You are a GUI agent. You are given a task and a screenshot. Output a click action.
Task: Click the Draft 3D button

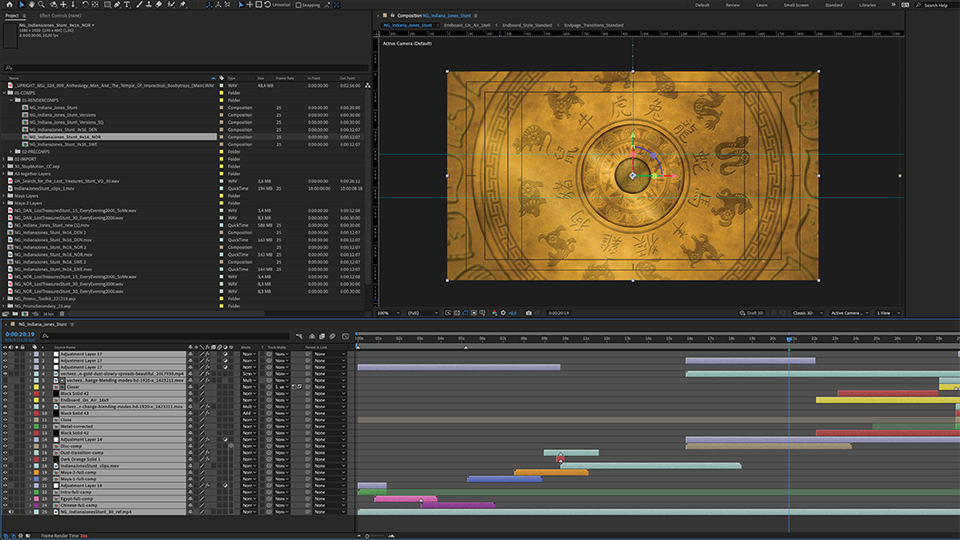pyautogui.click(x=750, y=313)
